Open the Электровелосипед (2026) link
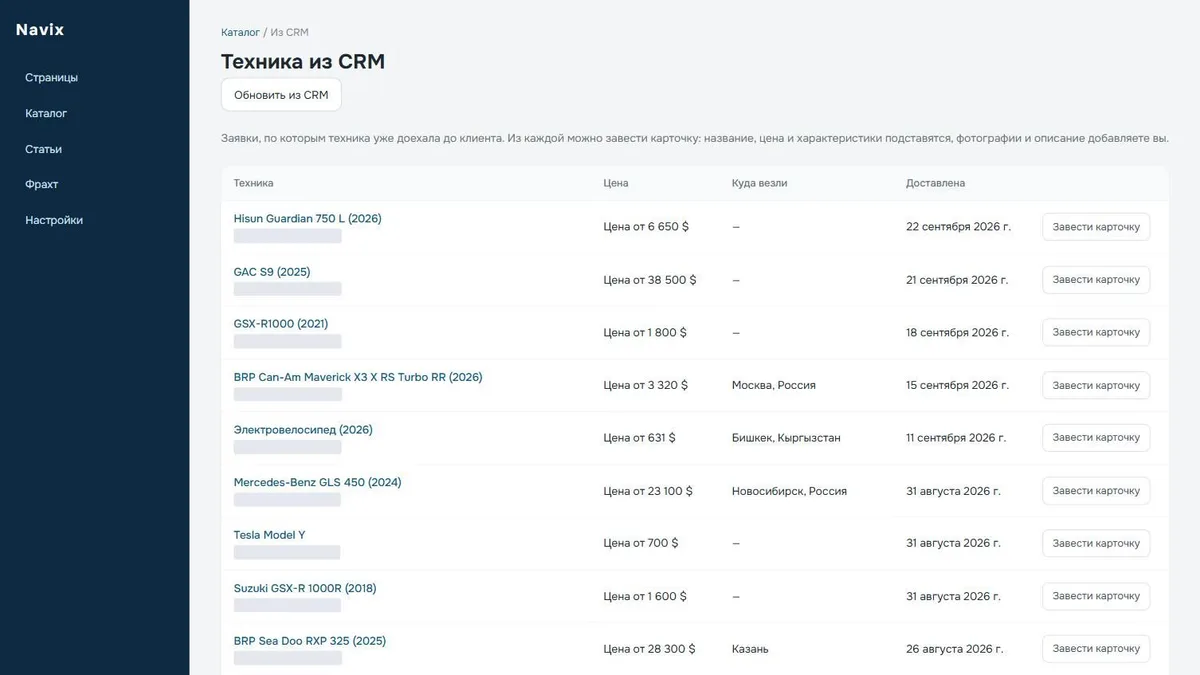1200x675 pixels. point(303,430)
